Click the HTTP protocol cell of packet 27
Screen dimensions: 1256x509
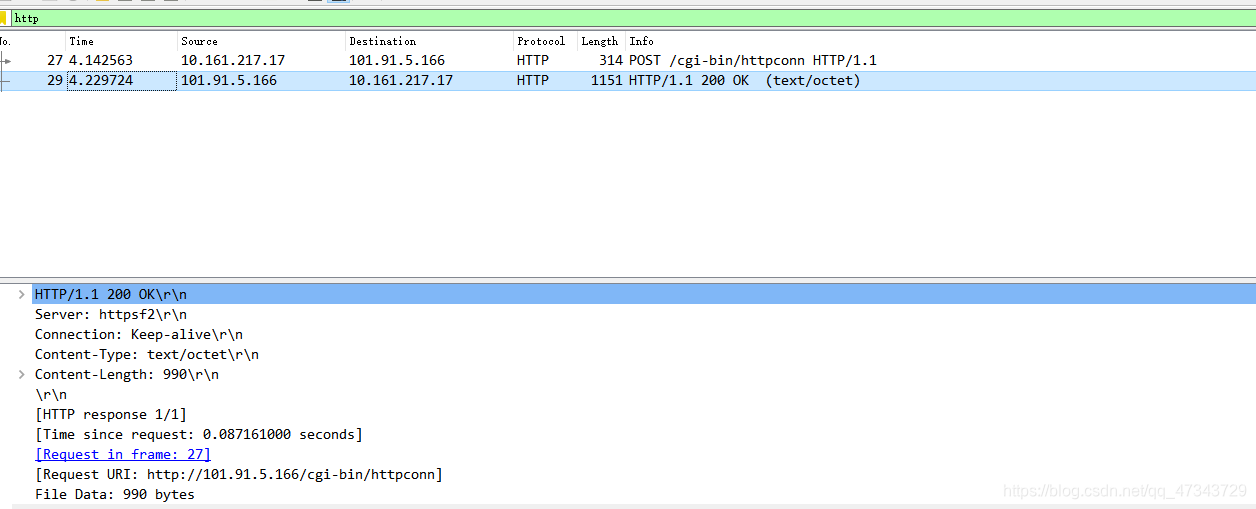533,61
